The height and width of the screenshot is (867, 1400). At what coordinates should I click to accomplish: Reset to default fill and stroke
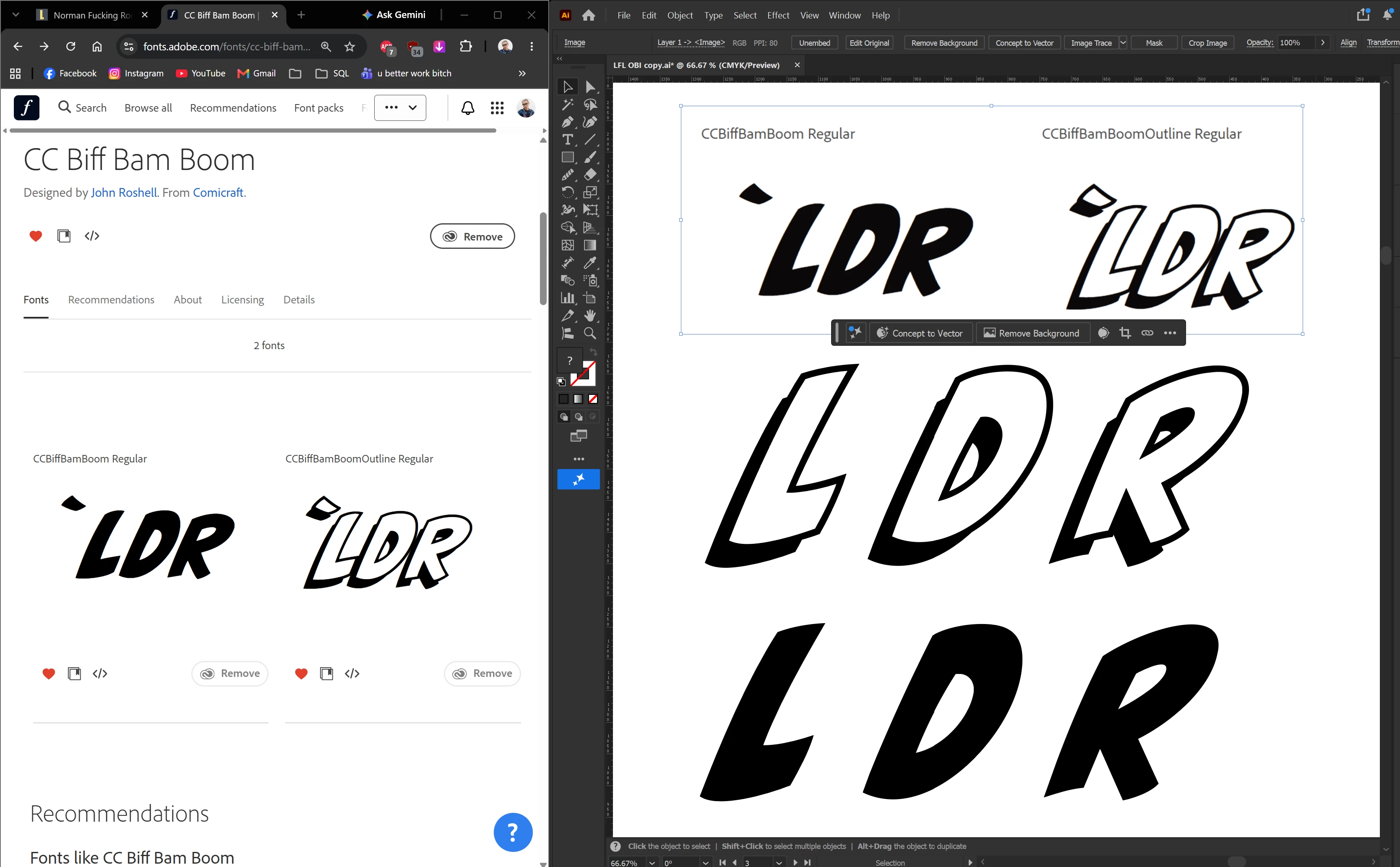561,381
